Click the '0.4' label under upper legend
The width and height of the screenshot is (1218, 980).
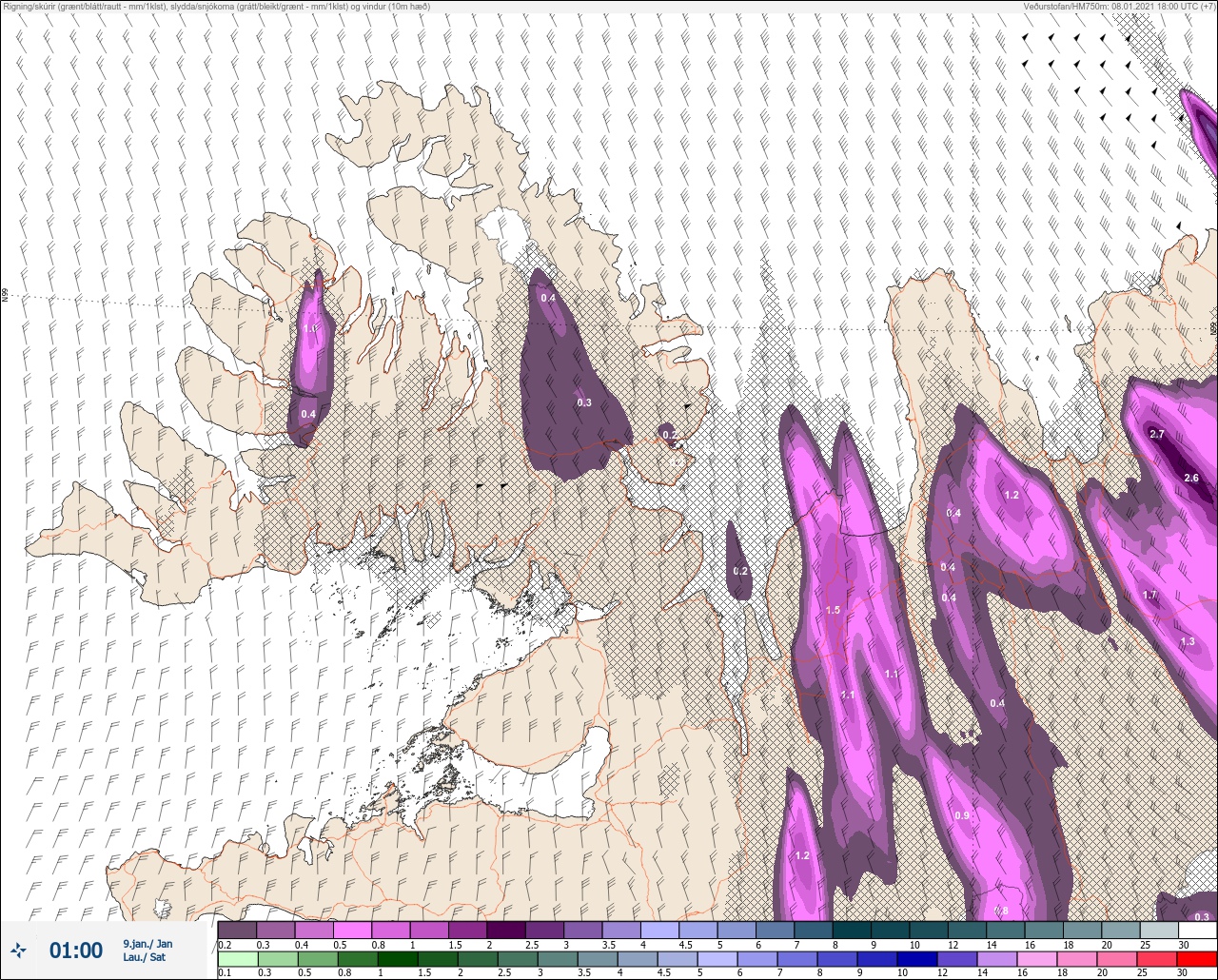302,945
